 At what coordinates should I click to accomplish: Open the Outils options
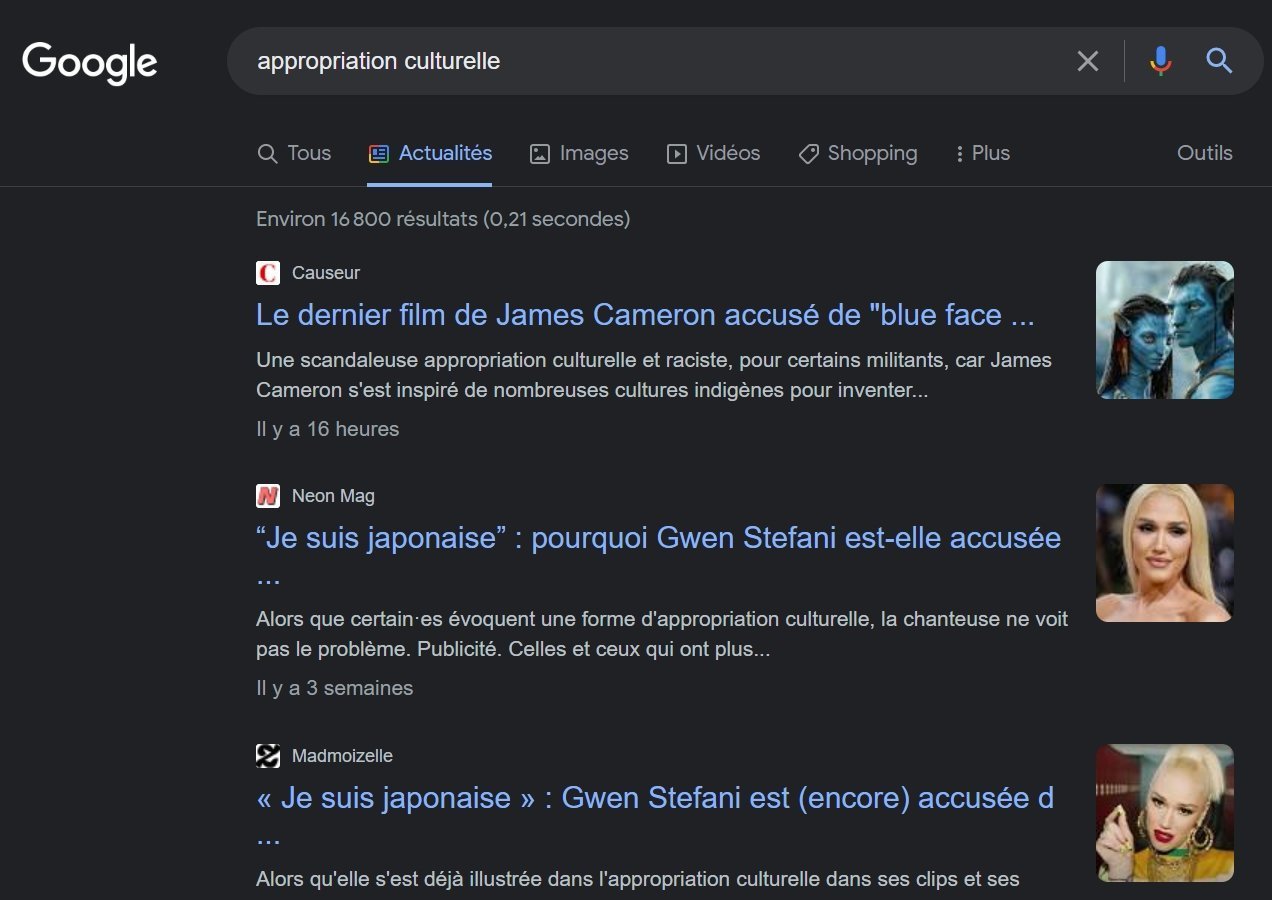pyautogui.click(x=1204, y=153)
